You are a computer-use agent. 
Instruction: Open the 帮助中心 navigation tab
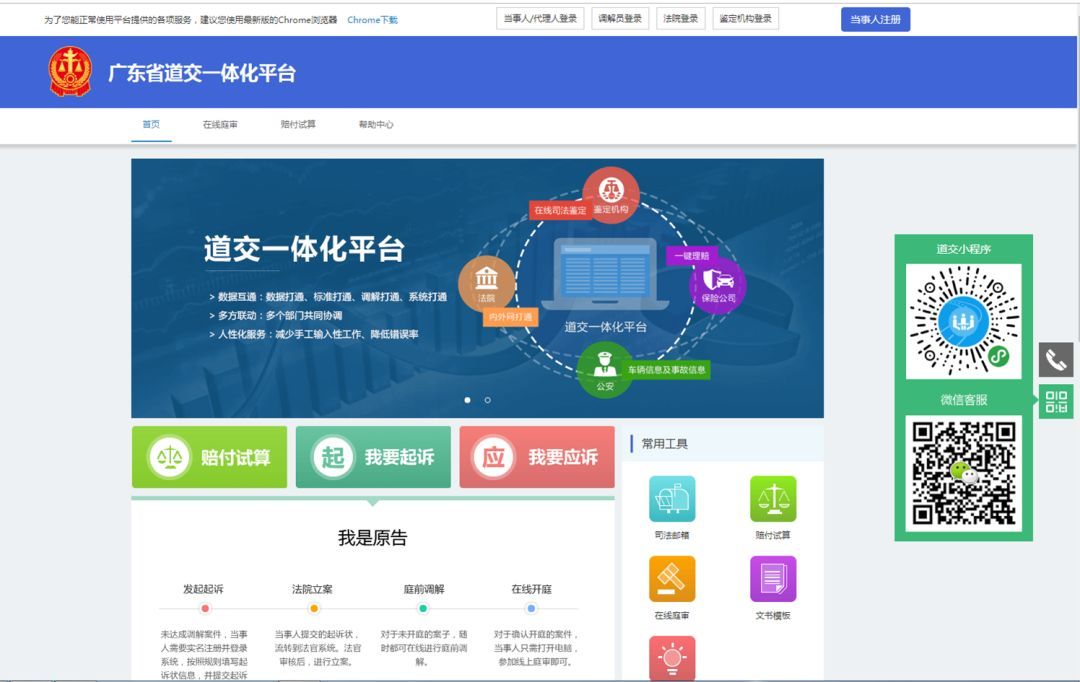376,125
